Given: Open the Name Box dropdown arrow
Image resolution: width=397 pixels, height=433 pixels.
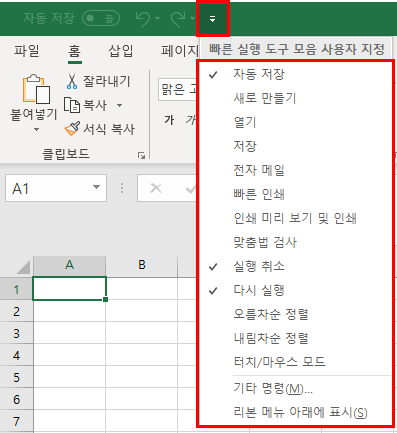Looking at the screenshot, I should tap(97, 187).
